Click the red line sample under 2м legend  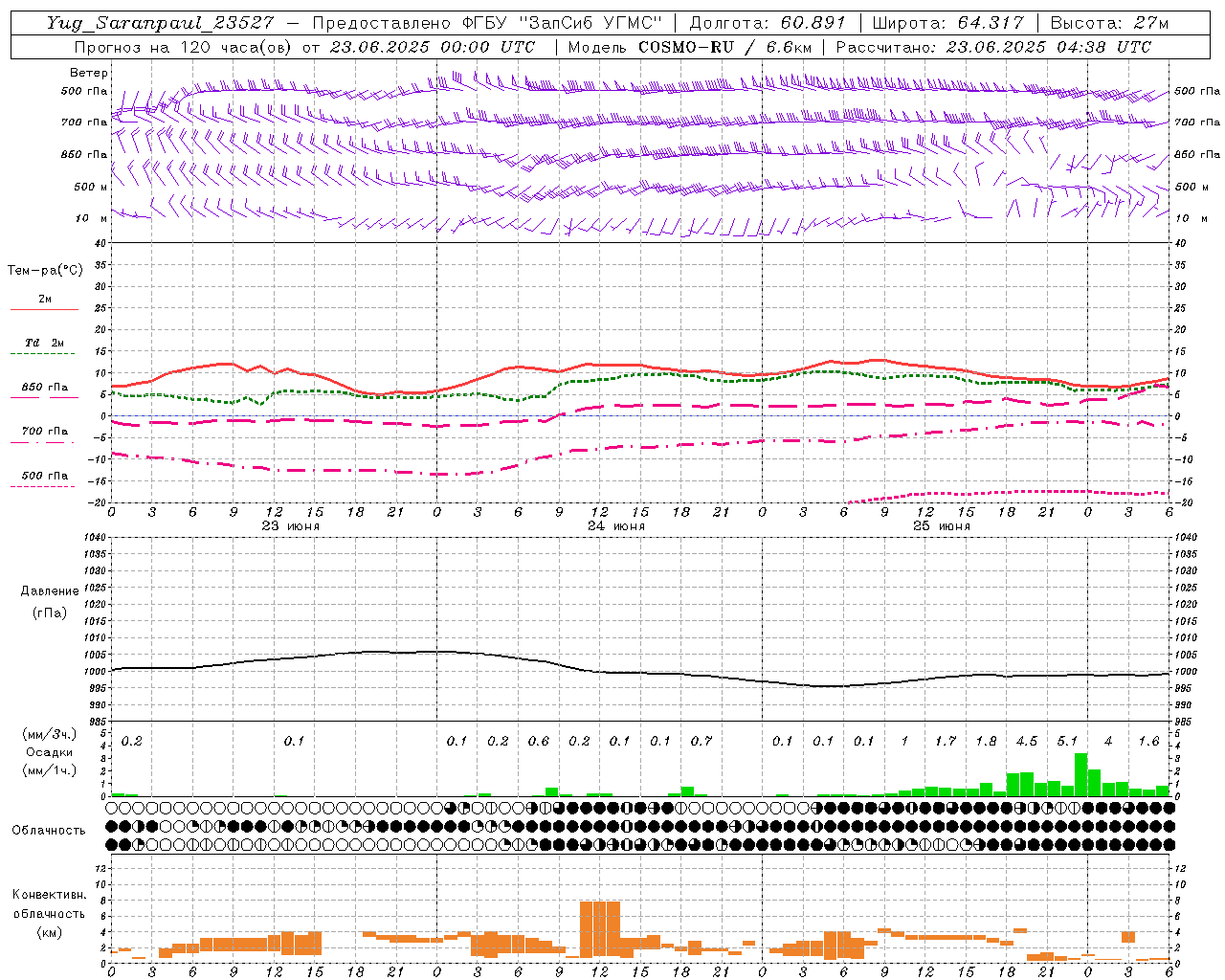pyautogui.click(x=44, y=310)
